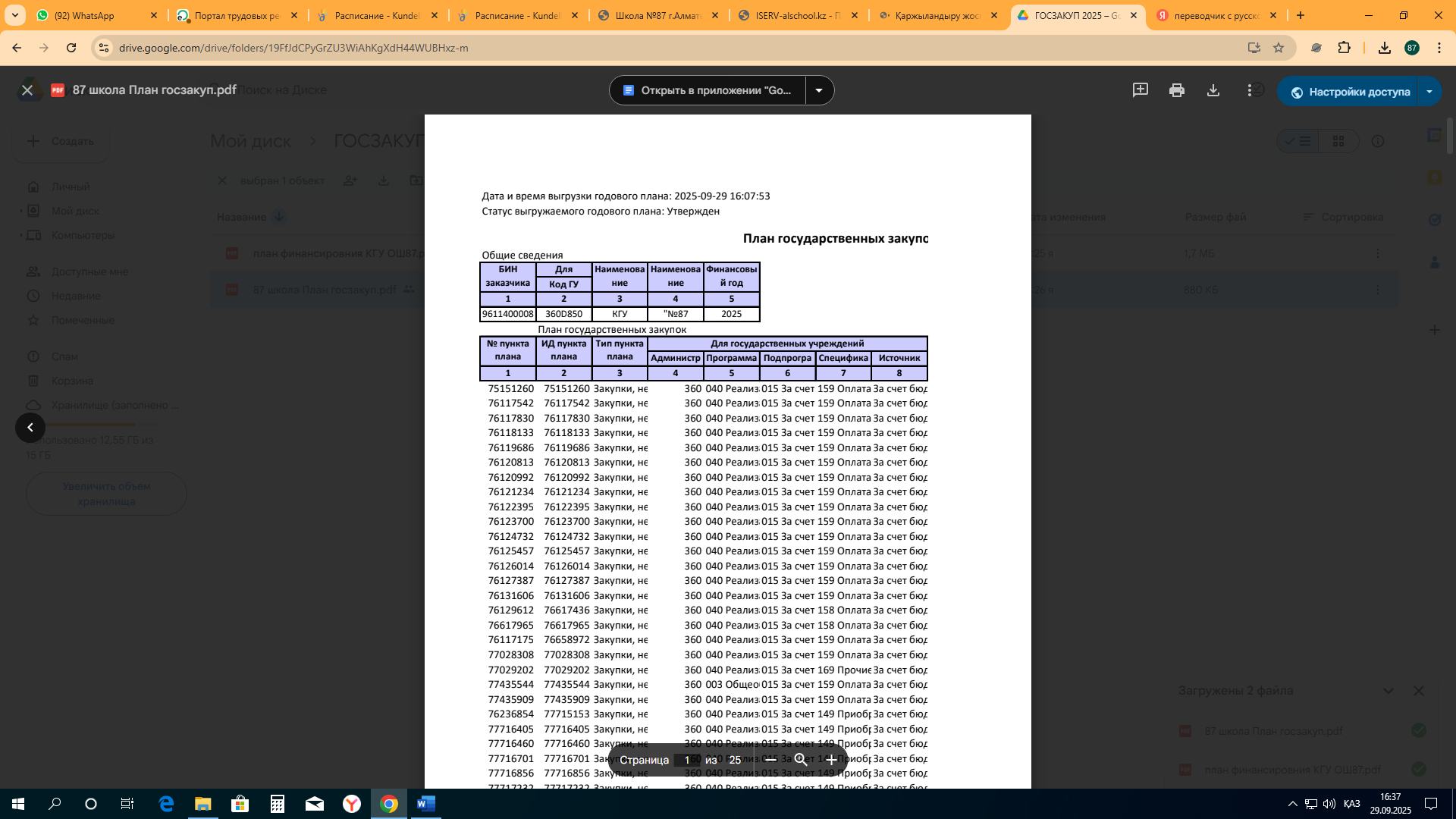Switch to Word on the taskbar
1456x819 pixels.
click(426, 804)
